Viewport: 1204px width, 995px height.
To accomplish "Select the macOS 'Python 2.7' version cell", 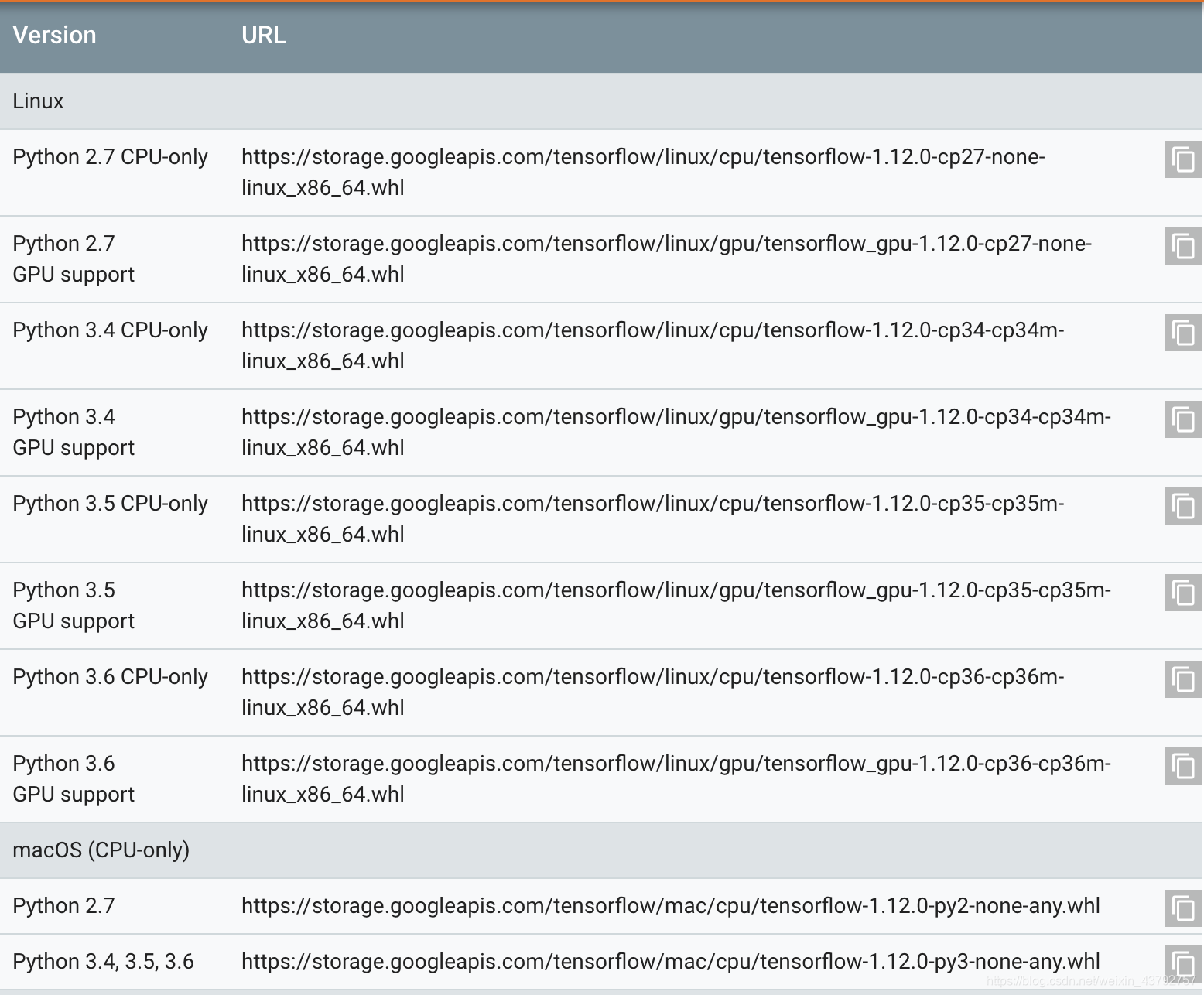I will point(63,906).
